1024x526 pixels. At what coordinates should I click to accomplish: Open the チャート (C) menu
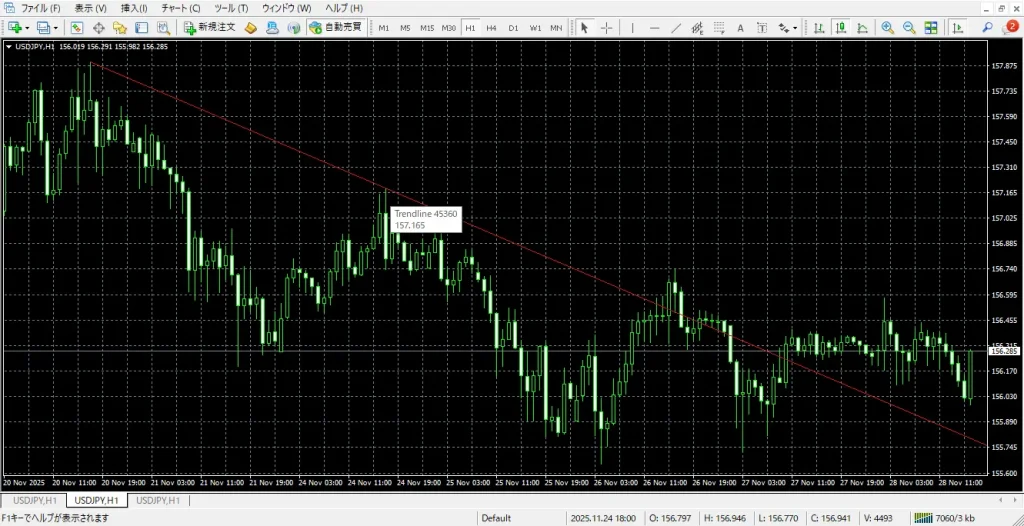pyautogui.click(x=181, y=8)
